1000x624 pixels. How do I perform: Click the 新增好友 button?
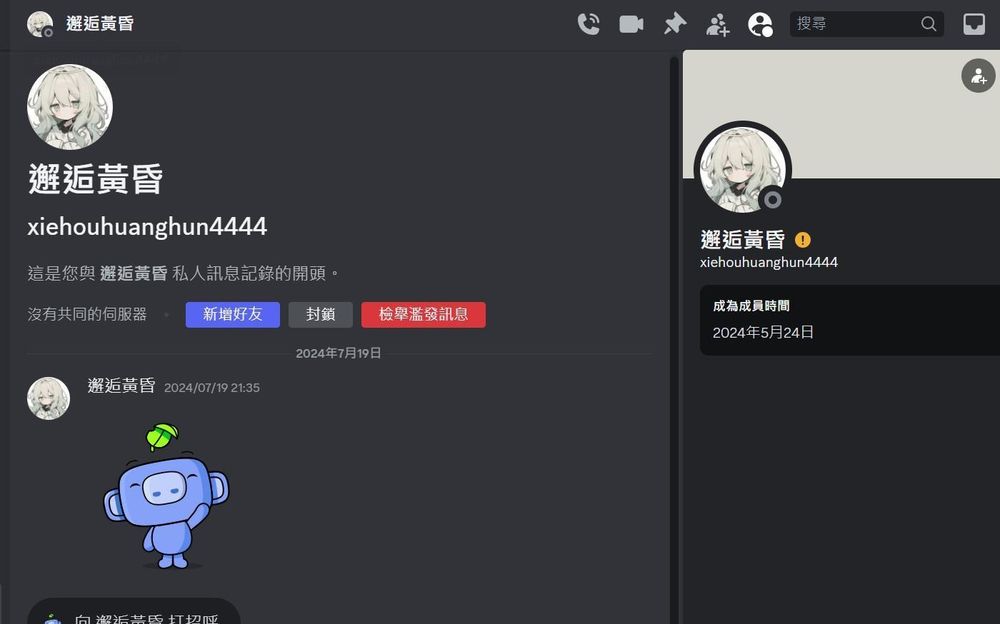click(x=232, y=314)
